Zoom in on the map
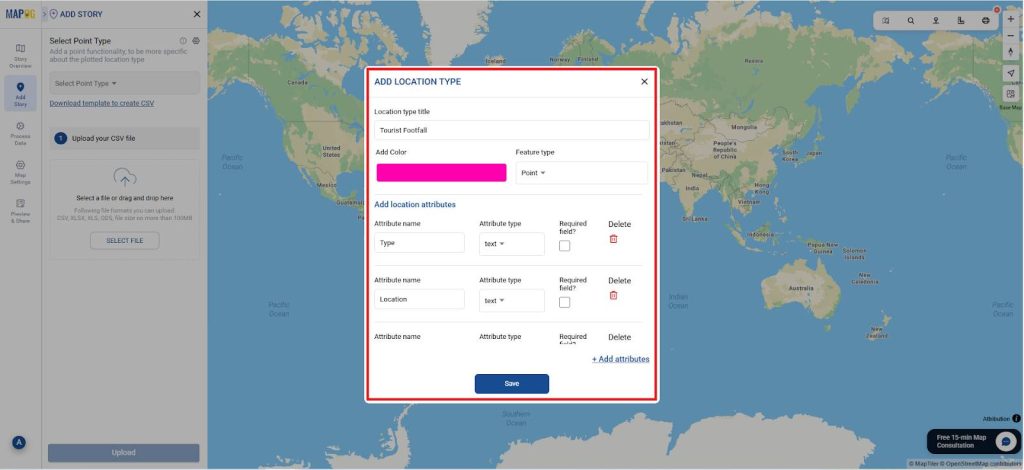1024x470 pixels. coord(1010,19)
